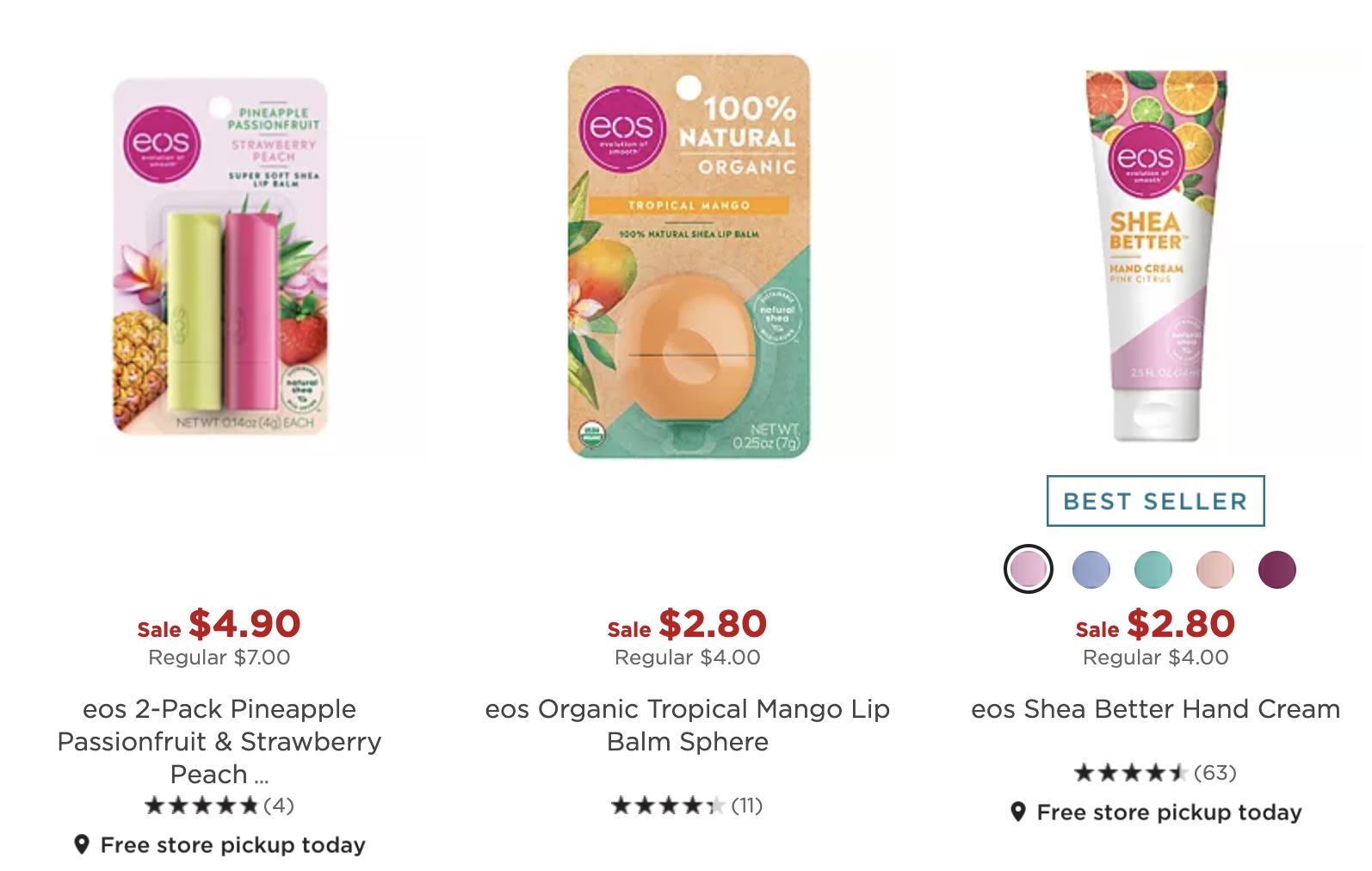Pick the peach color swatch

(x=1214, y=570)
